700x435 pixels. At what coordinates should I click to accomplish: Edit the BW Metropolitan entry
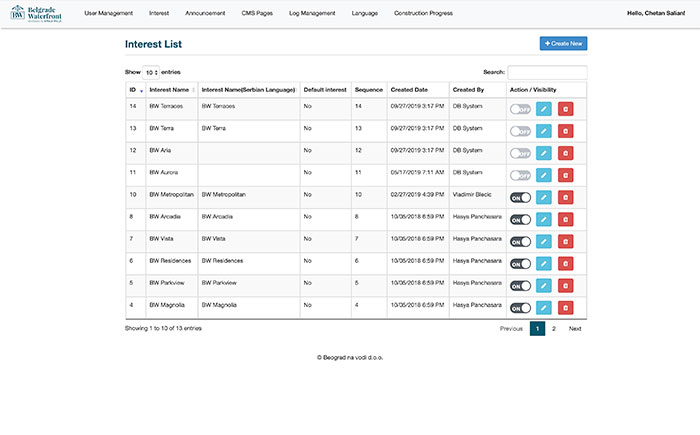pyautogui.click(x=543, y=197)
